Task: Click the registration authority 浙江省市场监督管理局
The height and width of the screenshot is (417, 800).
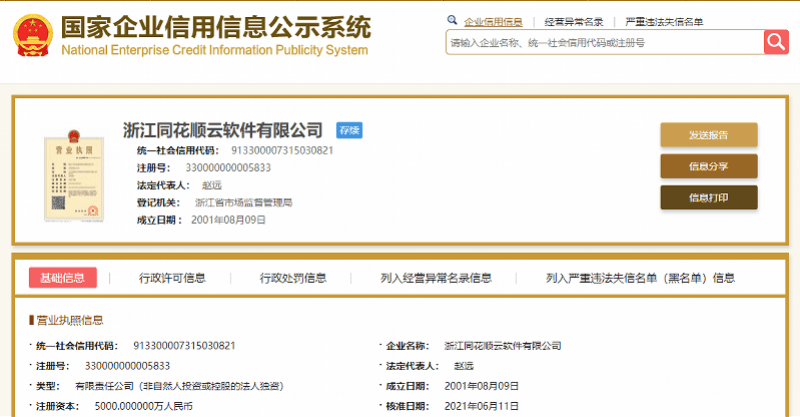Action: click(x=243, y=203)
